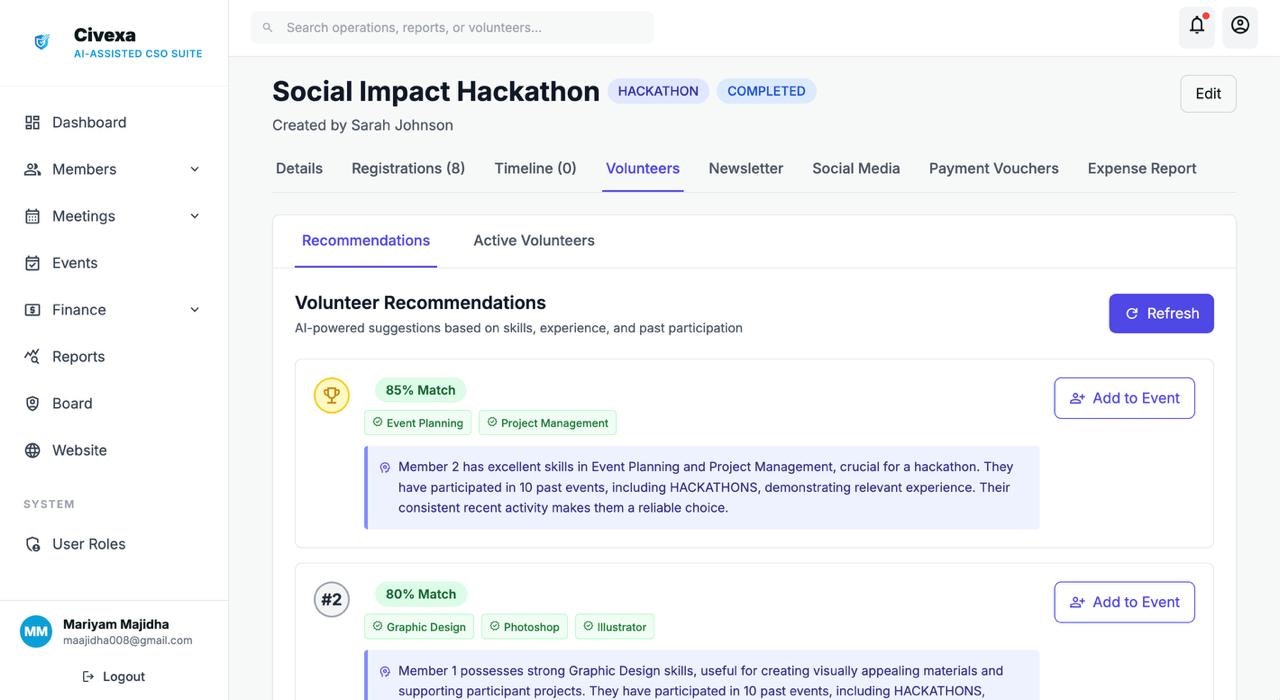Add the 85% match volunteer to event
Viewport: 1280px width, 700px height.
point(1124,397)
